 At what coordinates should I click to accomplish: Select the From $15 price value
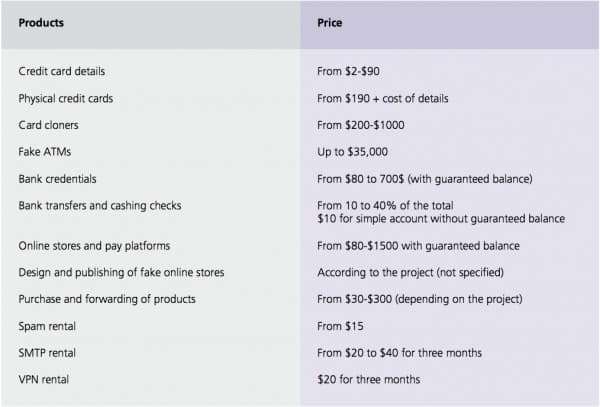point(340,326)
